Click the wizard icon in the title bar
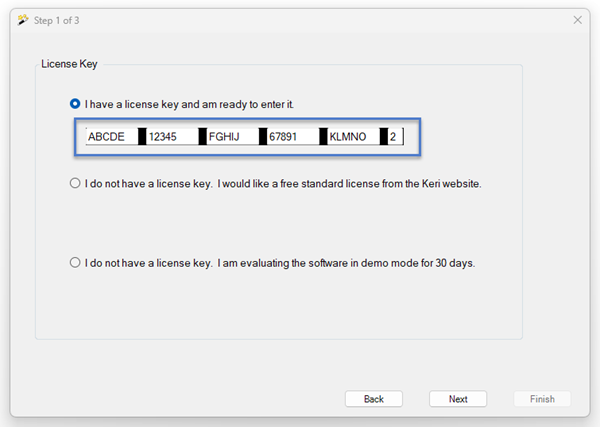This screenshot has height=427, width=600. point(22,19)
